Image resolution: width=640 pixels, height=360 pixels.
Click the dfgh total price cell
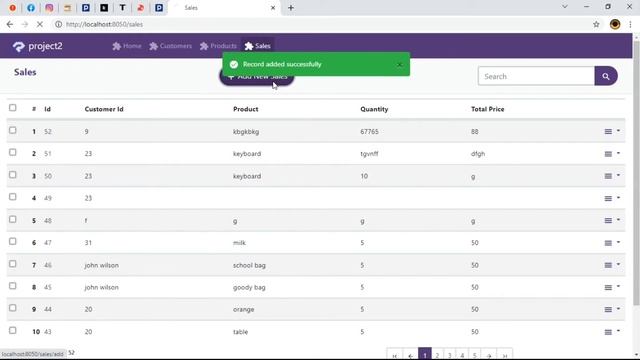pos(478,154)
